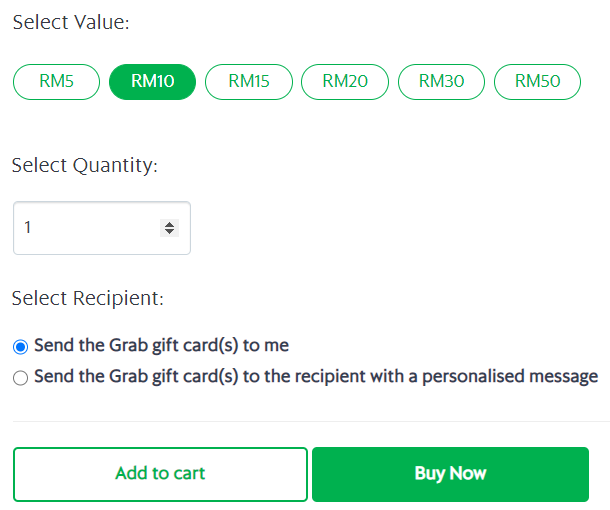610x510 pixels.
Task: Select the RM5 gift card value
Action: pyautogui.click(x=57, y=82)
